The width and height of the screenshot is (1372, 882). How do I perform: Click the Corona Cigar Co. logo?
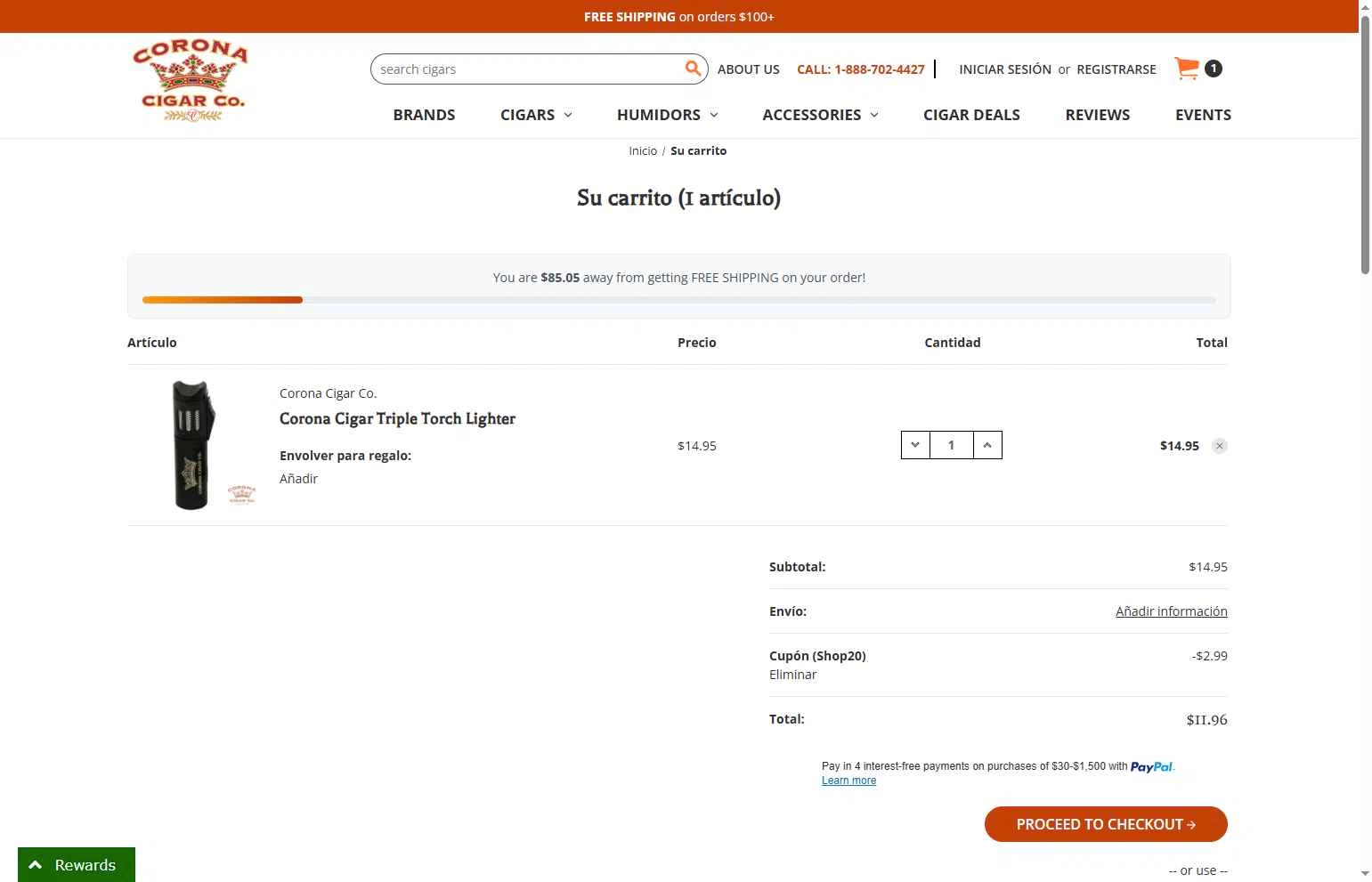pos(191,80)
